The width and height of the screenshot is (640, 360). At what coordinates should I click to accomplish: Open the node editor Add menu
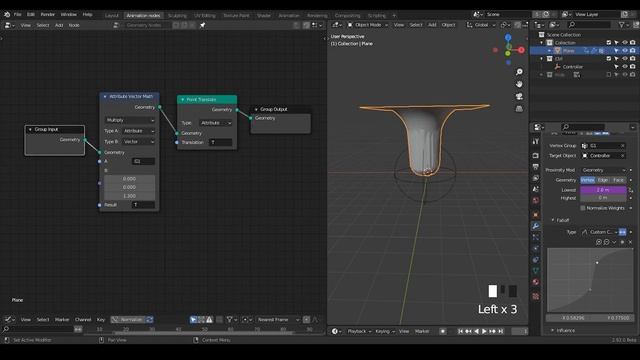59,25
